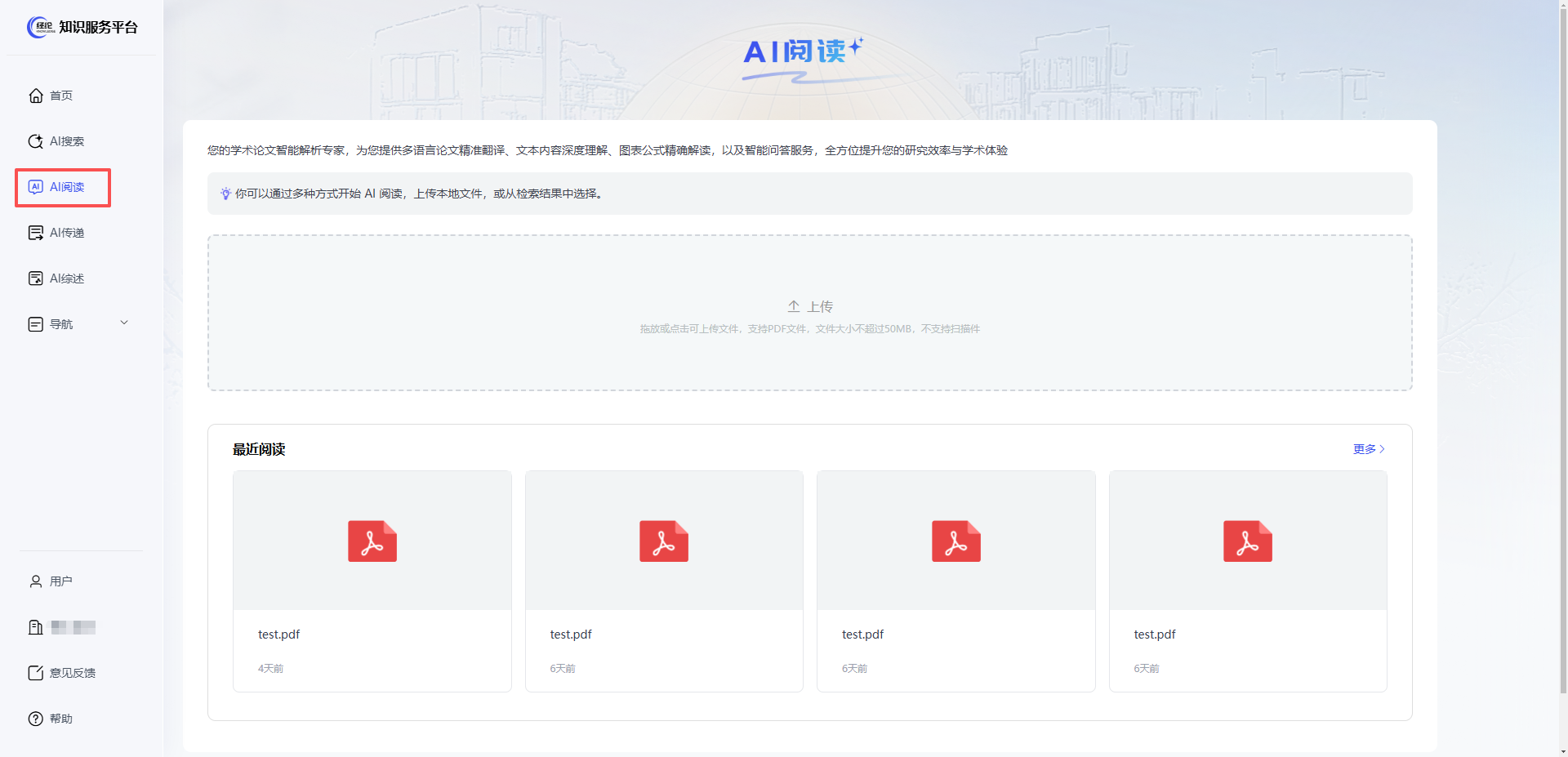The width and height of the screenshot is (1568, 757).
Task: Click the 上传 upload area
Action: [809, 313]
